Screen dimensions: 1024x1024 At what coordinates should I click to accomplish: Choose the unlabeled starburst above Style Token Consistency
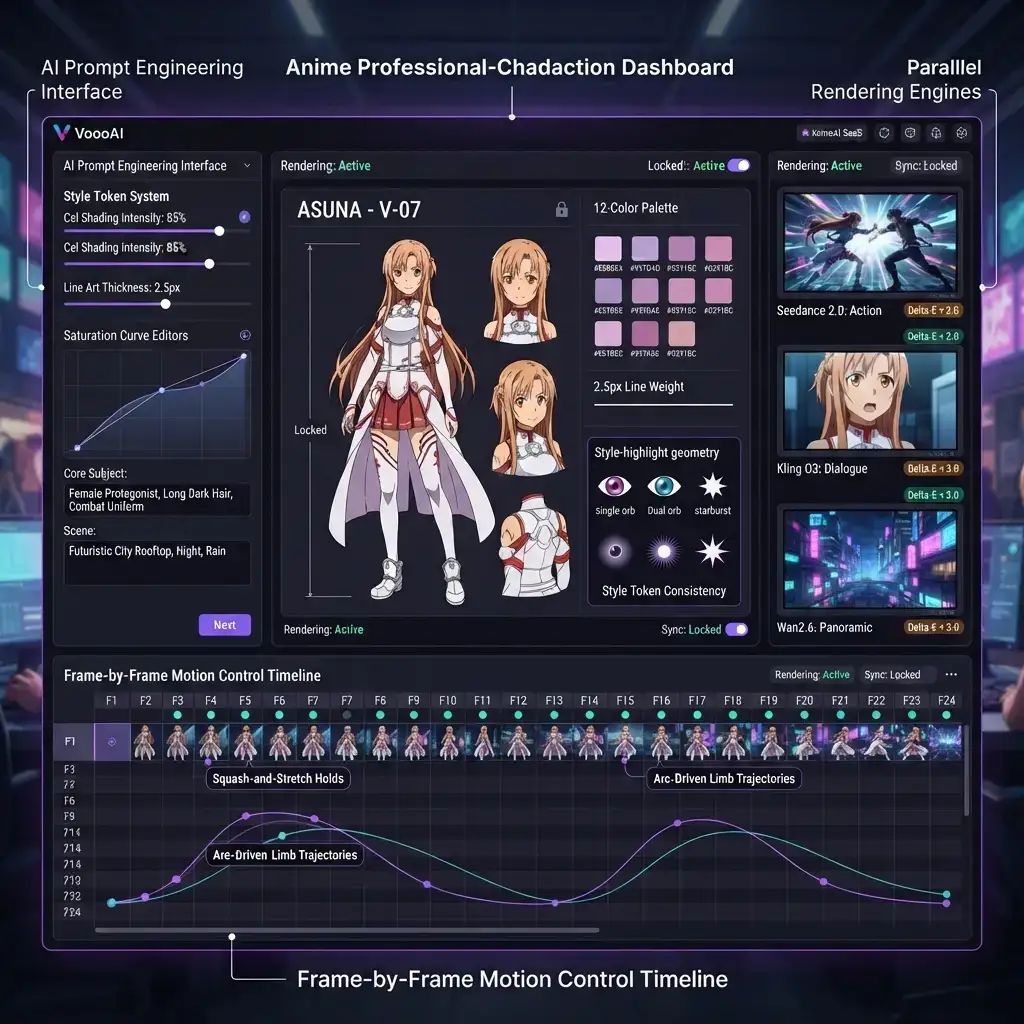coord(712,551)
